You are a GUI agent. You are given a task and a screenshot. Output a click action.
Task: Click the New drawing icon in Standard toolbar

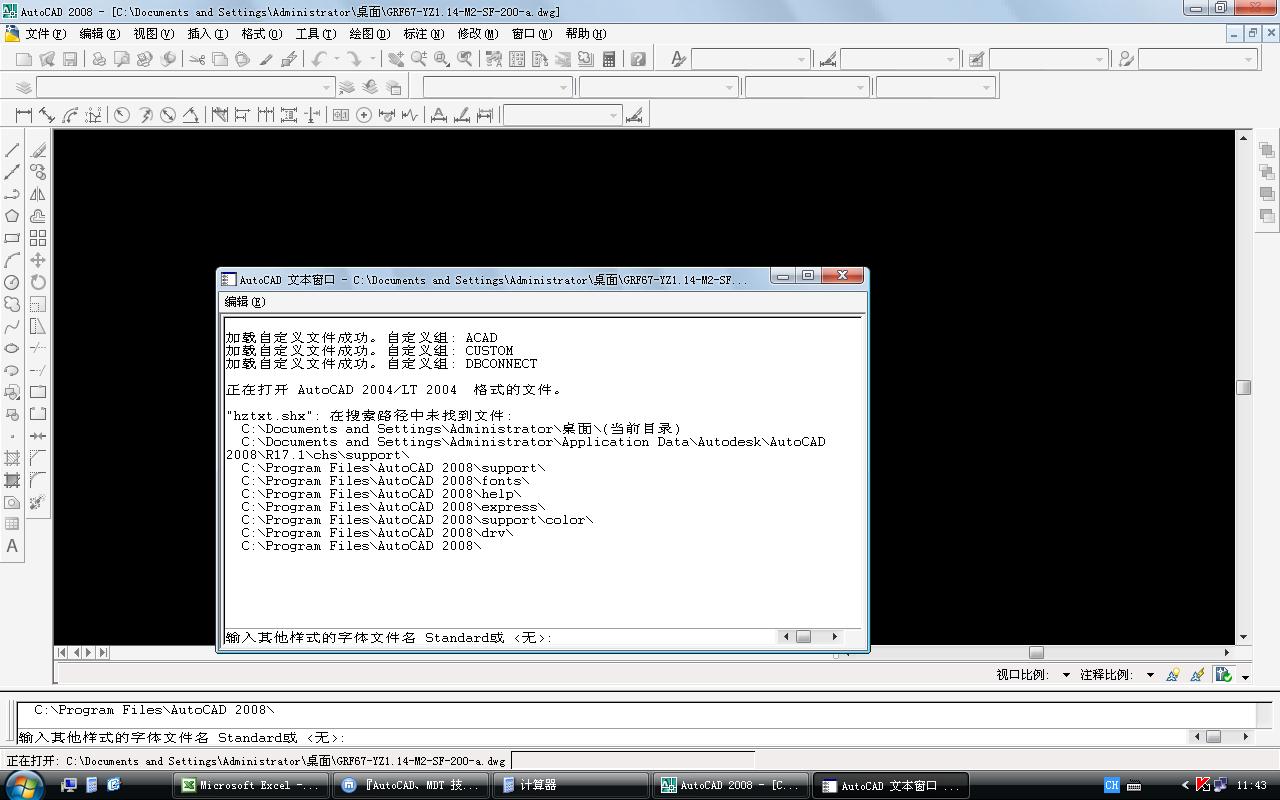(x=24, y=60)
